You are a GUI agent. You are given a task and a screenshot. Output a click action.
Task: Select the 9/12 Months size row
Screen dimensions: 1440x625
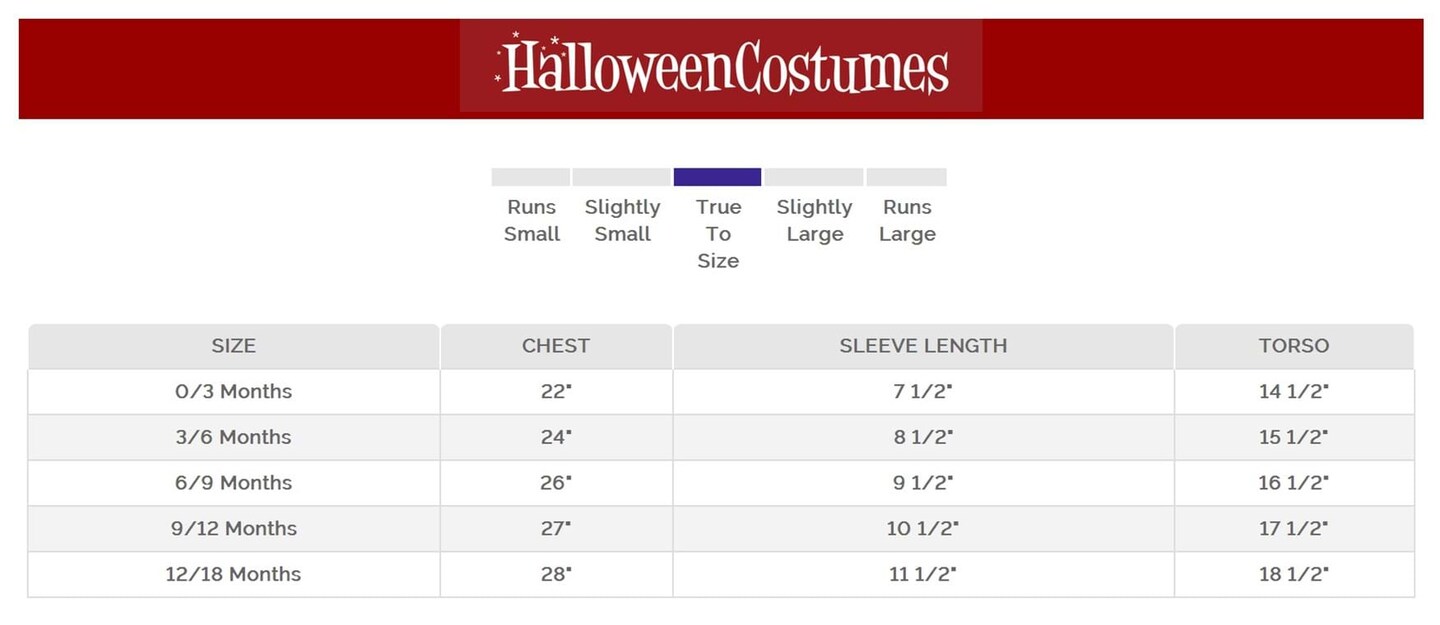point(234,528)
